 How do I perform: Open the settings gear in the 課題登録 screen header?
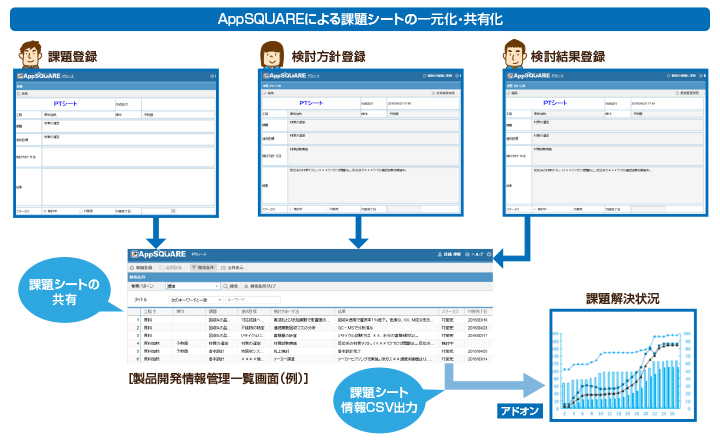coord(212,76)
